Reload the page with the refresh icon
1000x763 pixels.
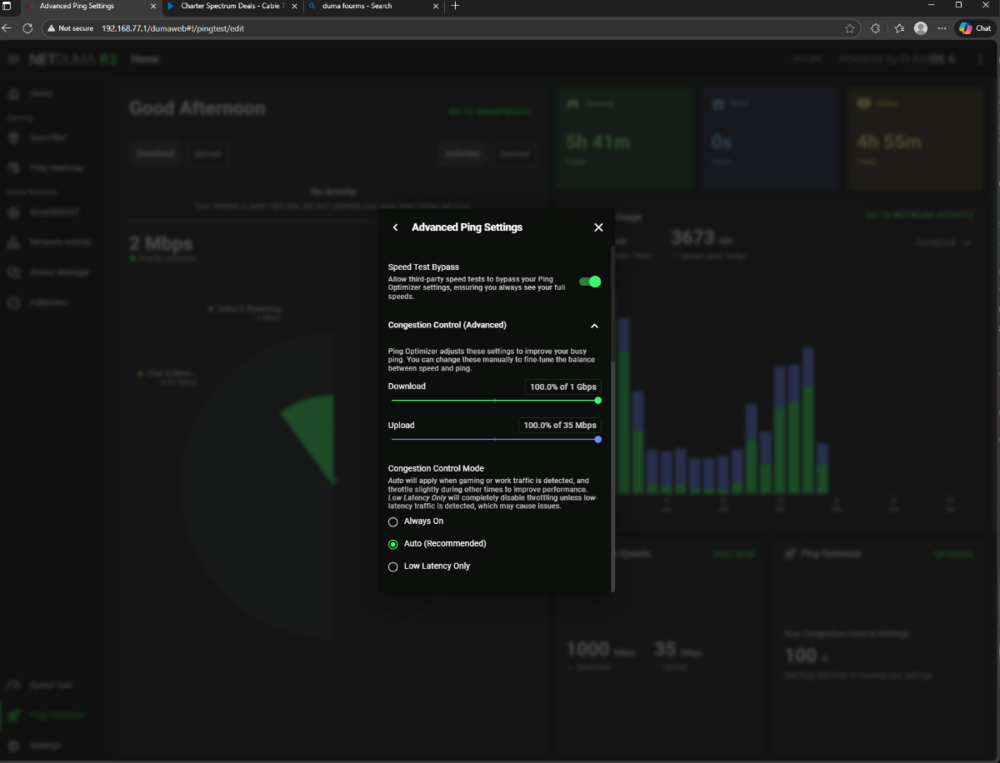(28, 28)
